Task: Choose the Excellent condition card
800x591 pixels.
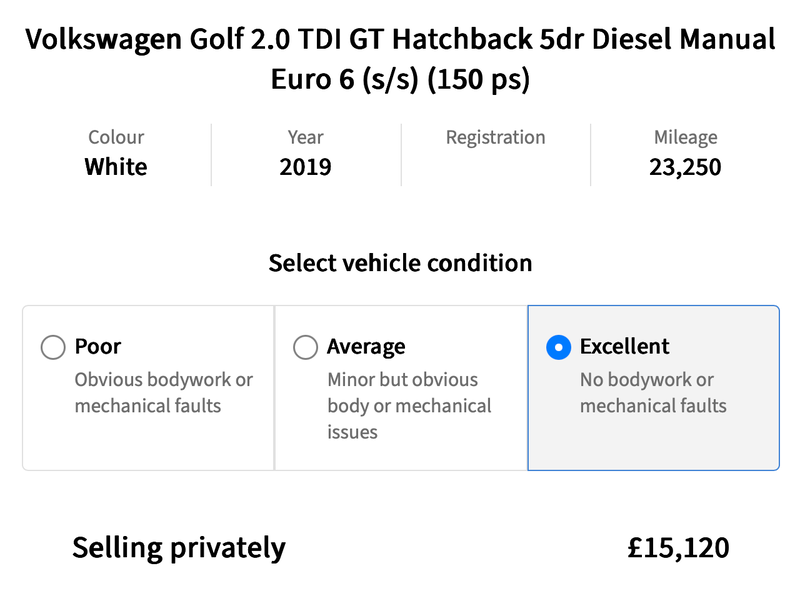Action: click(654, 388)
